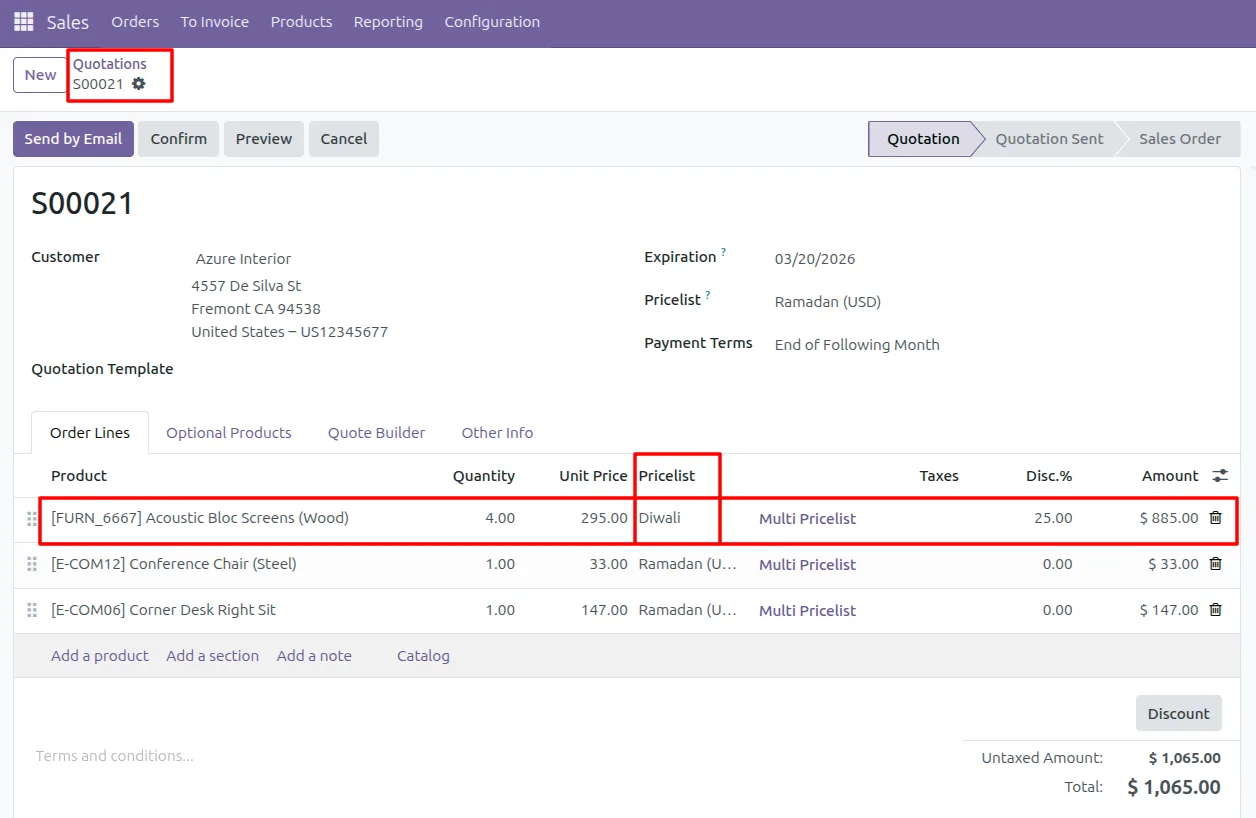
Task: Sort by the Quantity column header
Action: coord(484,476)
